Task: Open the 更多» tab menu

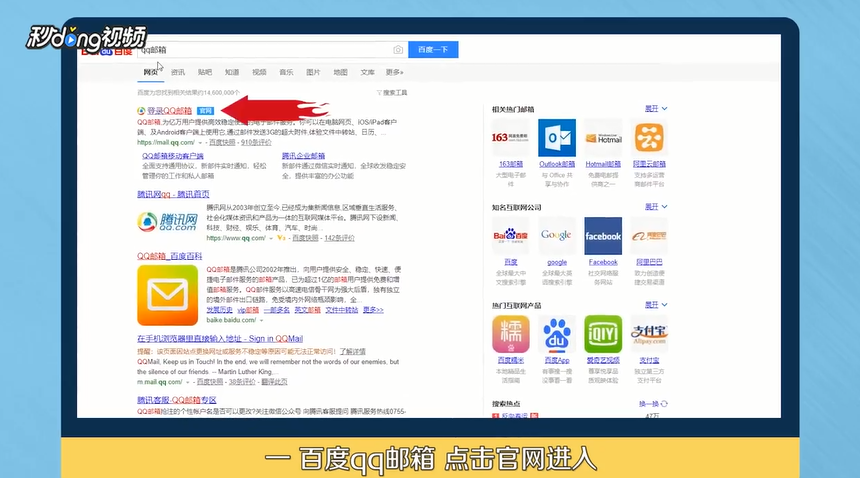Action: (394, 72)
